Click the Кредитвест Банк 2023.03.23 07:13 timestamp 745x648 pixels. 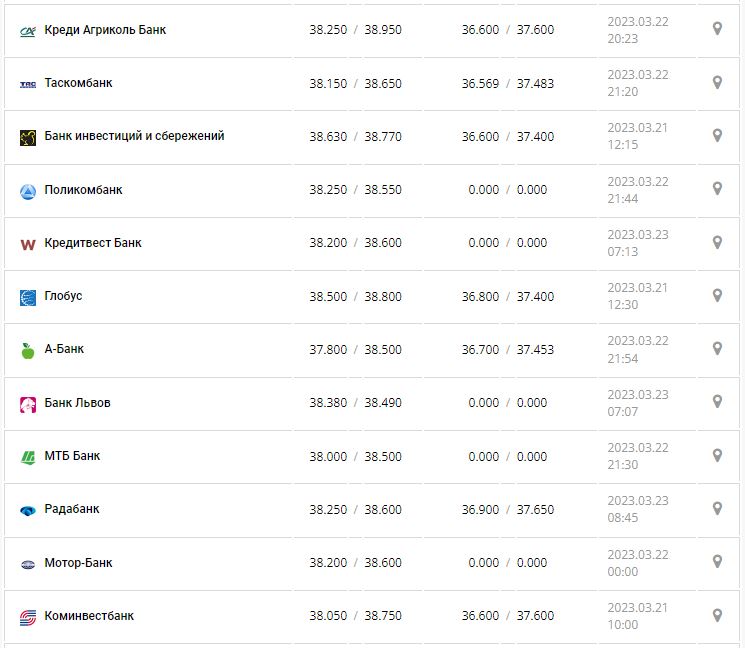[638, 243]
